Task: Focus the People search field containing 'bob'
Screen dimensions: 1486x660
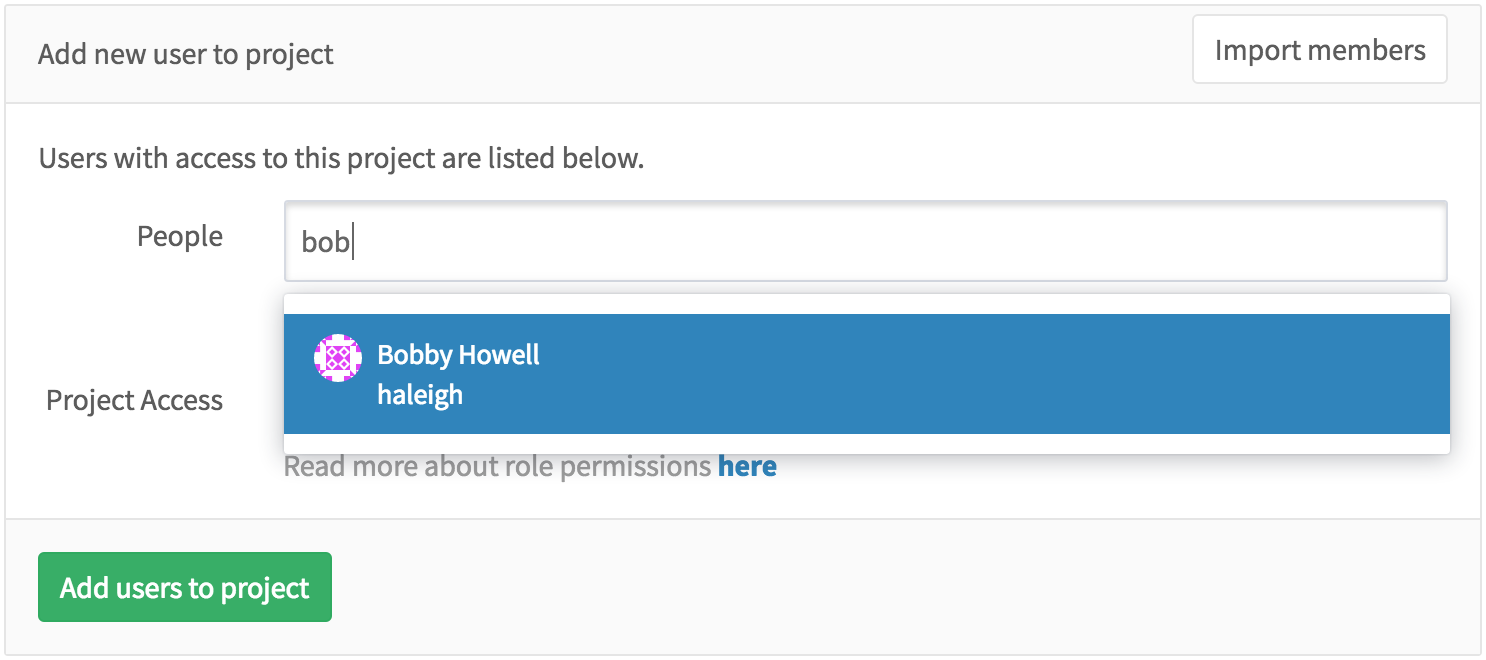Action: [865, 242]
